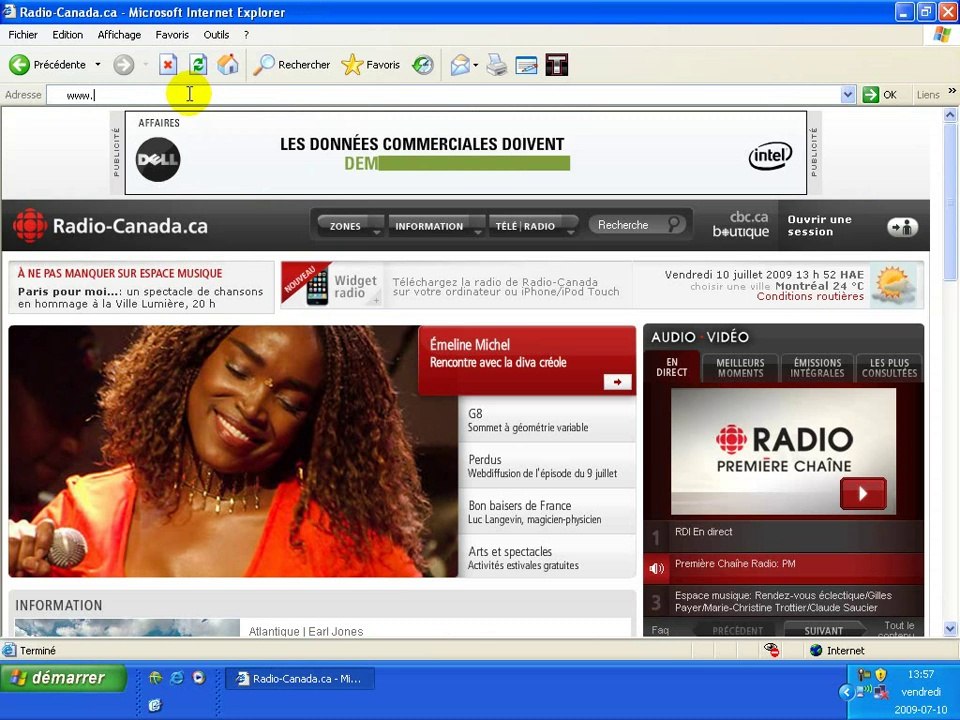This screenshot has width=960, height=720.
Task: Play the Radio Première Chaîne stream
Action: pos(863,493)
